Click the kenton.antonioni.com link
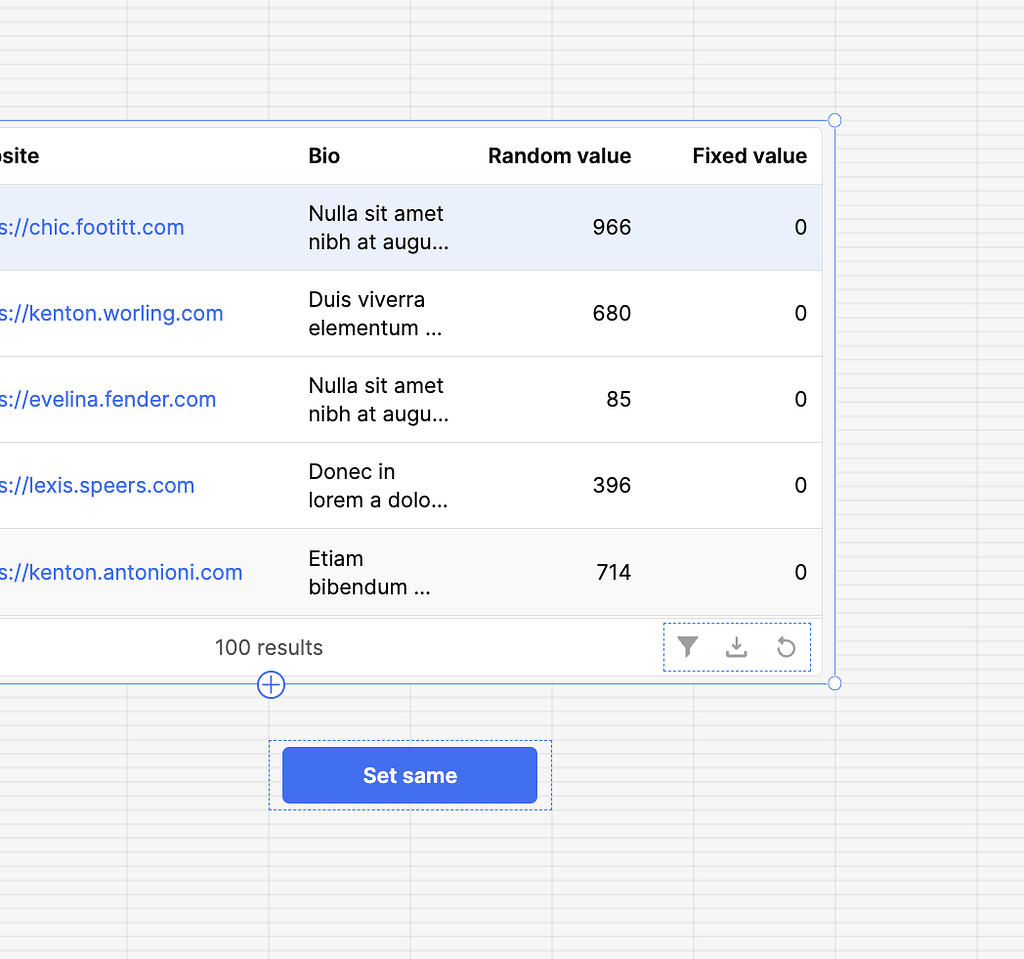1024x959 pixels. tap(121, 572)
